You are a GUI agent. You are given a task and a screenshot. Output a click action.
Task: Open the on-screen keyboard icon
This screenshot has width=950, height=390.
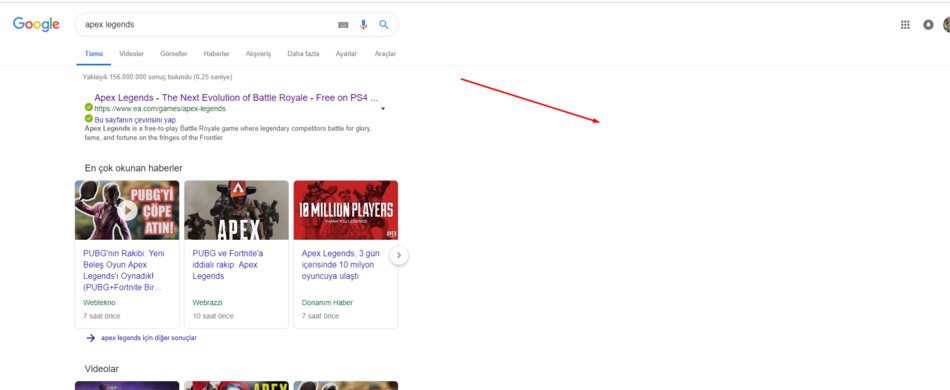click(x=344, y=25)
